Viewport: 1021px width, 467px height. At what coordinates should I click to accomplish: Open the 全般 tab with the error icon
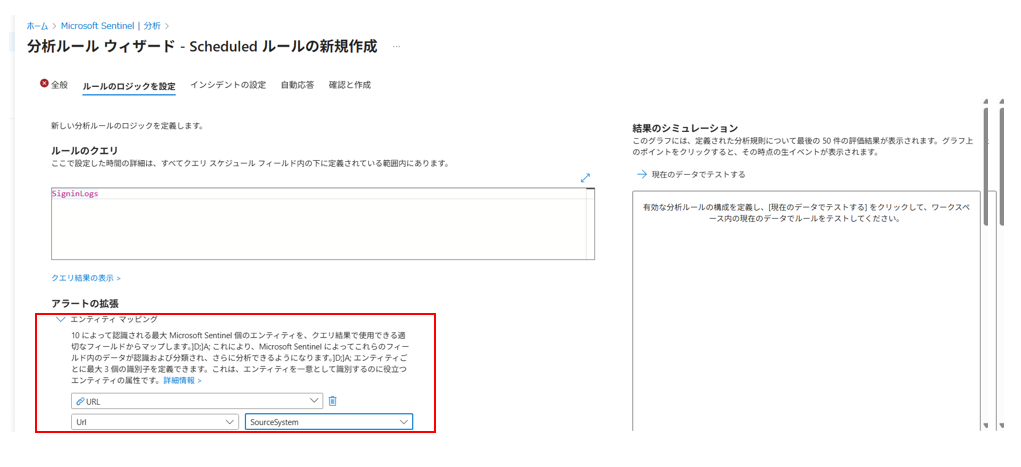54,85
